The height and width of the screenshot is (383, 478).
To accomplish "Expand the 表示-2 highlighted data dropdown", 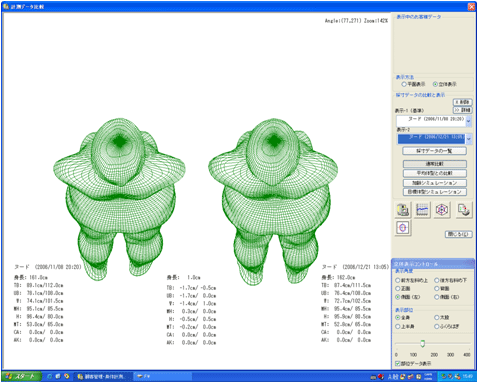I will tap(468, 139).
